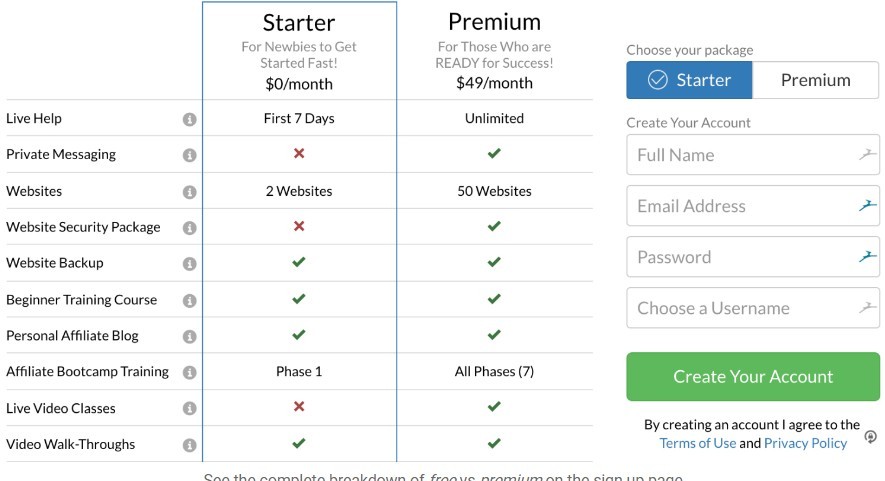Screen dimensions: 885x481
Task: Click Video Walk-Throughs info icon
Action: [x=190, y=445]
